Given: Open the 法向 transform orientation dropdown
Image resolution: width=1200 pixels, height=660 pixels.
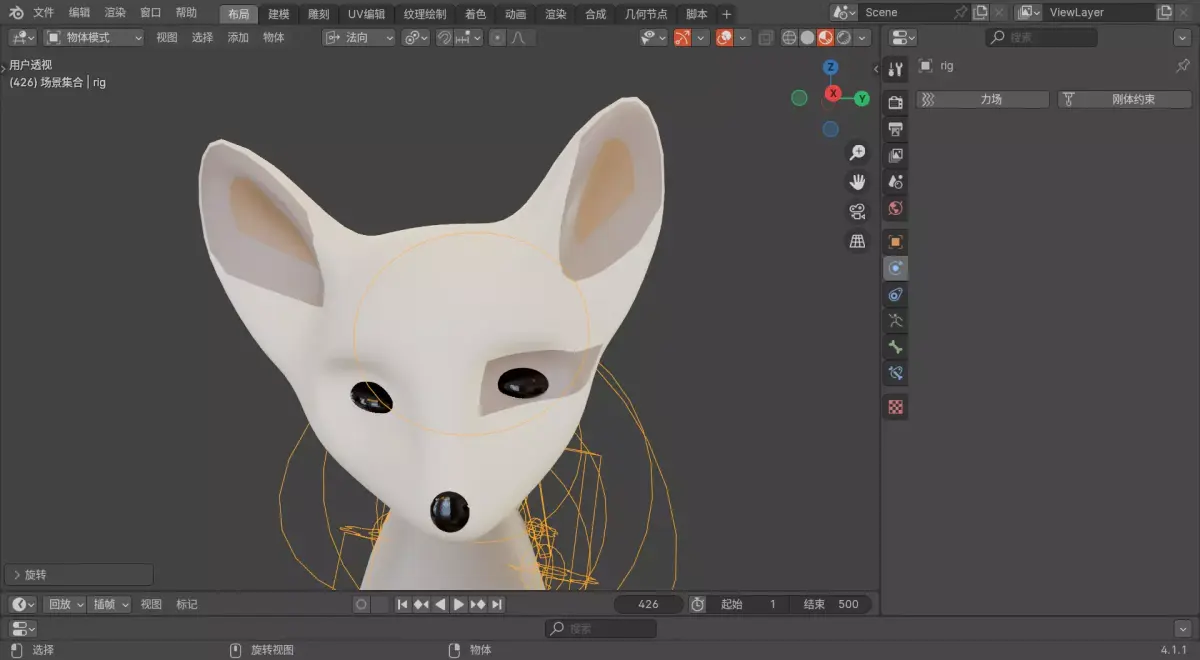Looking at the screenshot, I should [359, 37].
